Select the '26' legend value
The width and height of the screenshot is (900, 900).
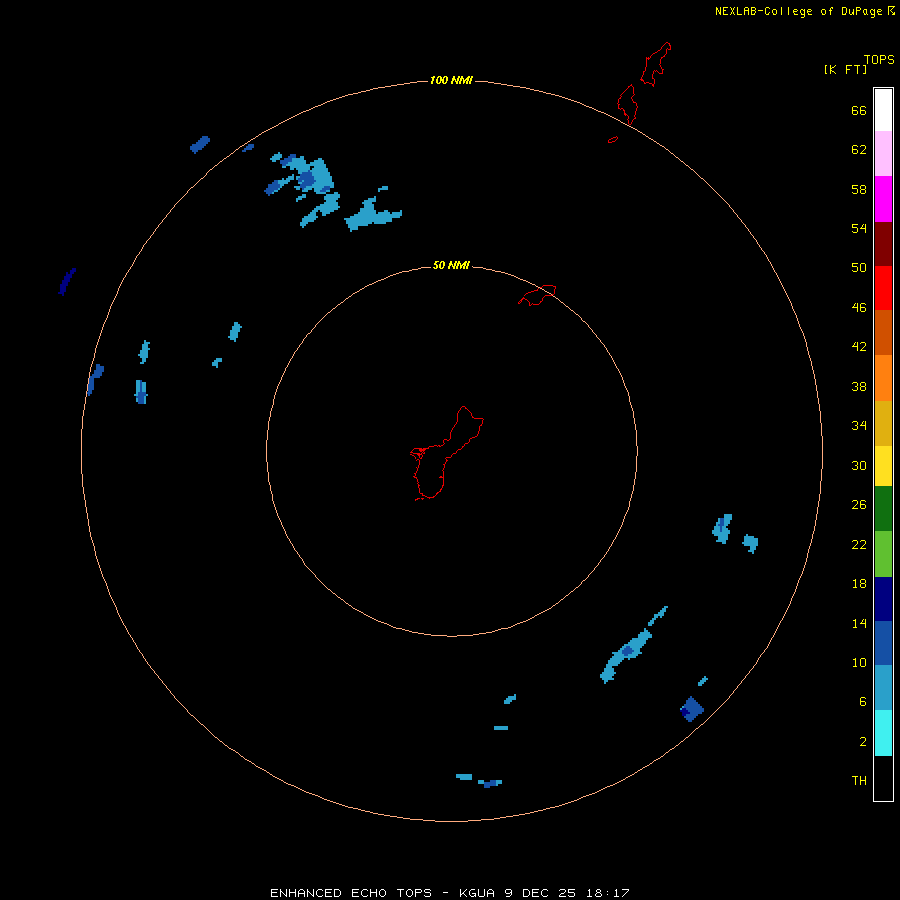tap(859, 505)
